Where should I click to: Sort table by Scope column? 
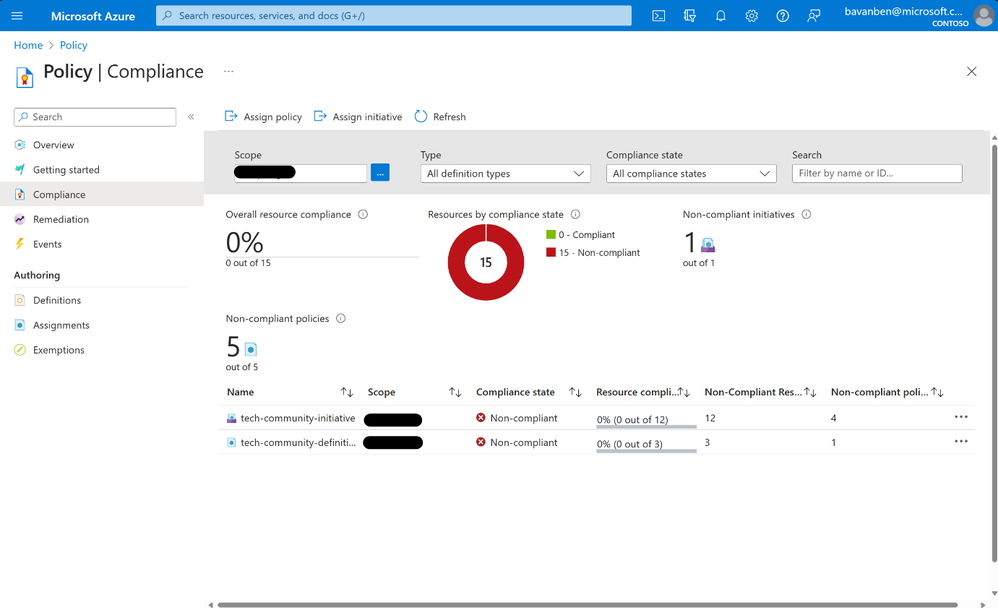[x=455, y=392]
